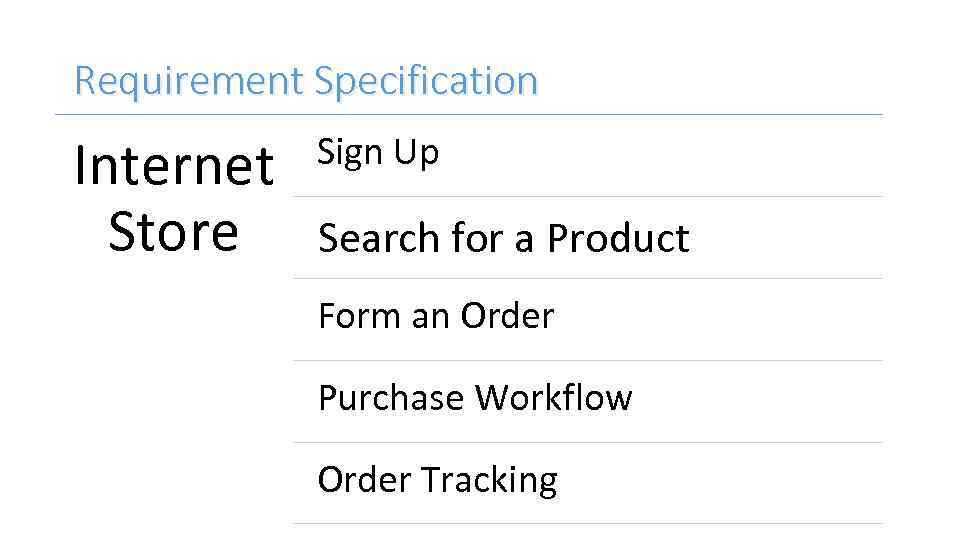Viewport: 960px width, 540px height.
Task: Click the Purchase Workflow row text
Action: pos(475,398)
